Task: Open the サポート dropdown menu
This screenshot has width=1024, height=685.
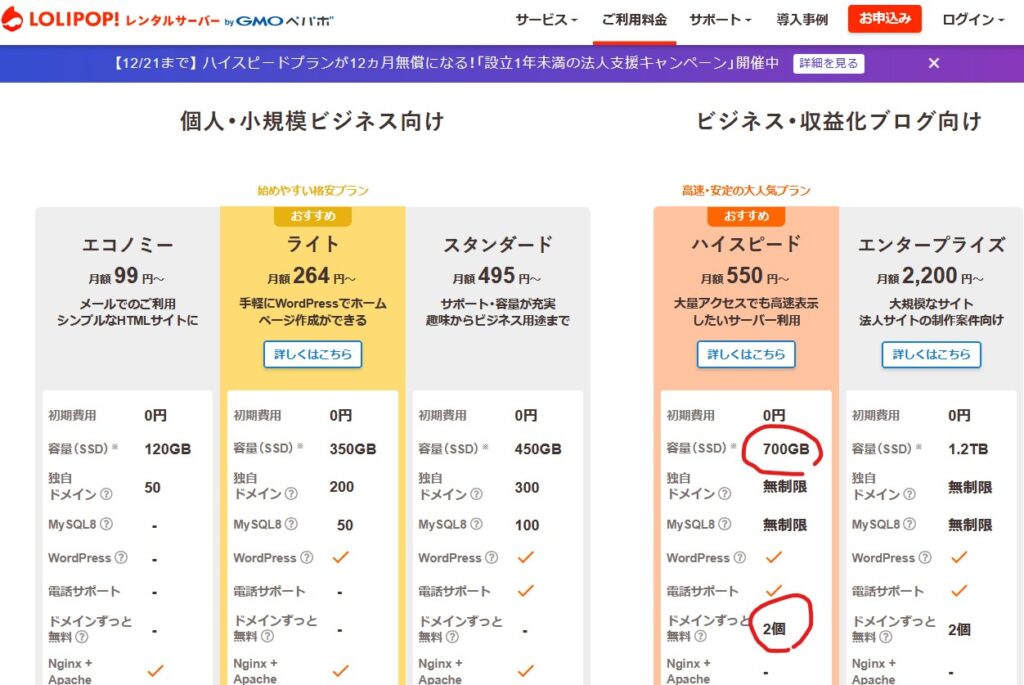Action: point(720,20)
